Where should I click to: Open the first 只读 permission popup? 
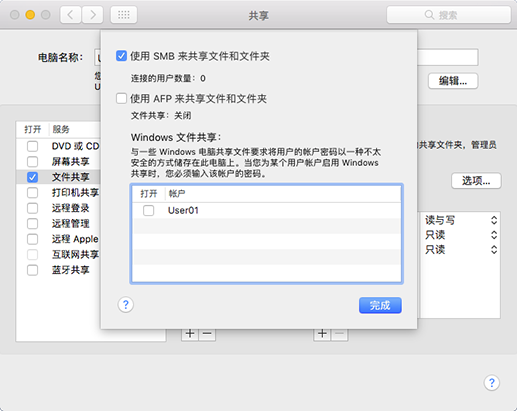pyautogui.click(x=461, y=235)
